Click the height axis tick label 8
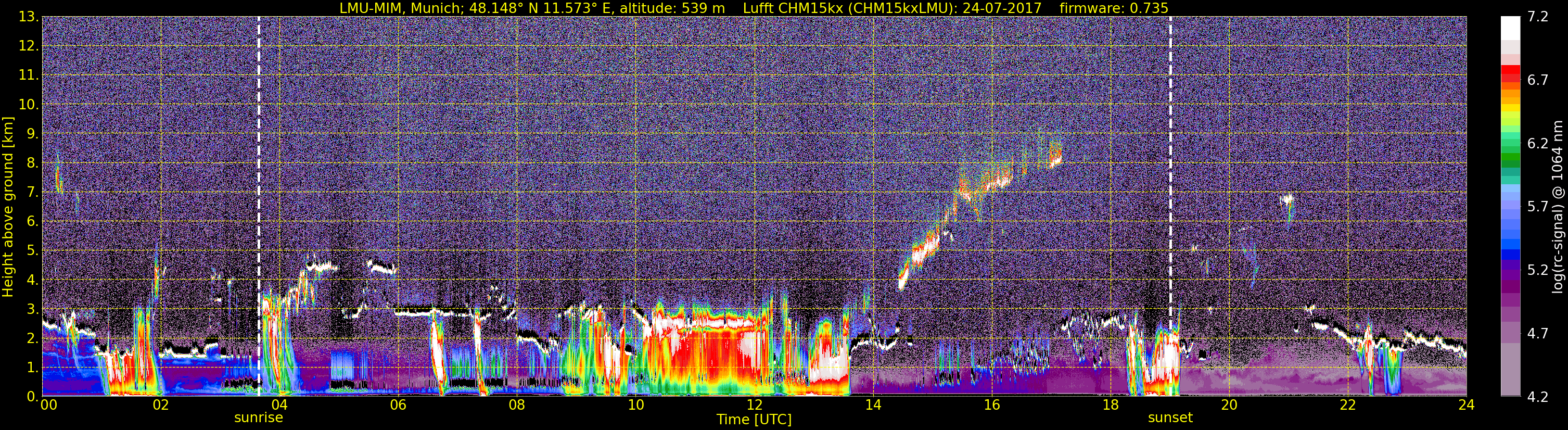Image resolution: width=1568 pixels, height=430 pixels. (x=33, y=163)
